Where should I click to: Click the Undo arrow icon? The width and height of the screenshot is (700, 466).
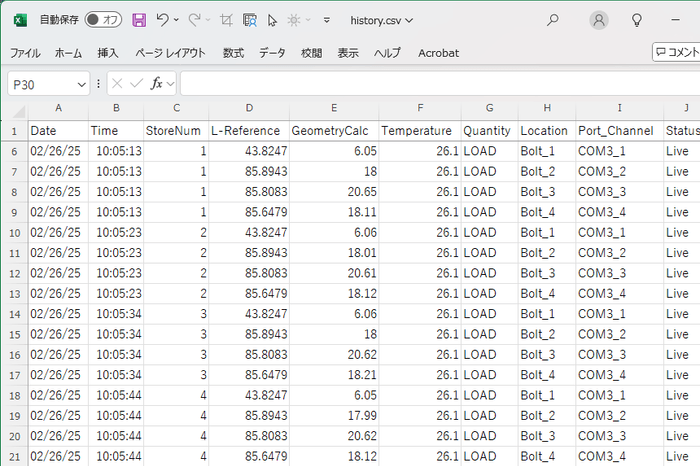click(163, 20)
